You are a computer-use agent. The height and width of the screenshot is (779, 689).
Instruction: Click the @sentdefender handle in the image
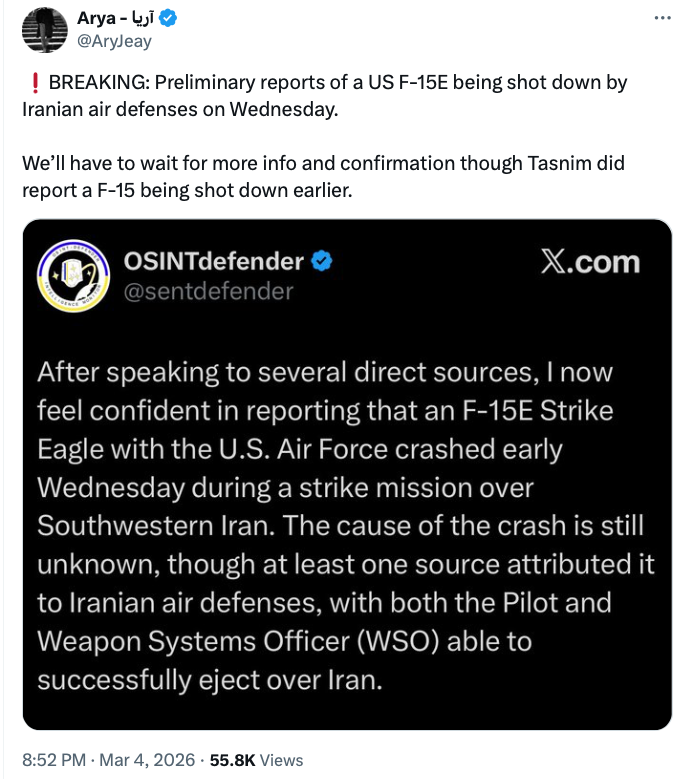point(208,291)
